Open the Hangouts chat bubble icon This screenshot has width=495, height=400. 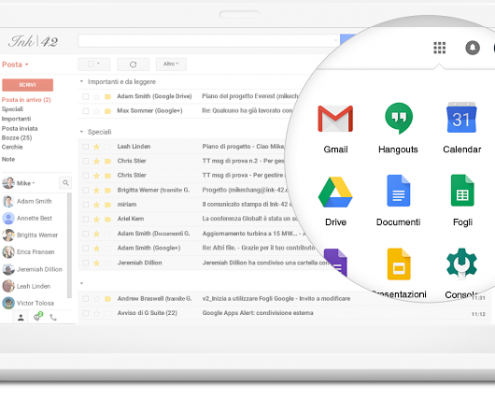point(38,316)
